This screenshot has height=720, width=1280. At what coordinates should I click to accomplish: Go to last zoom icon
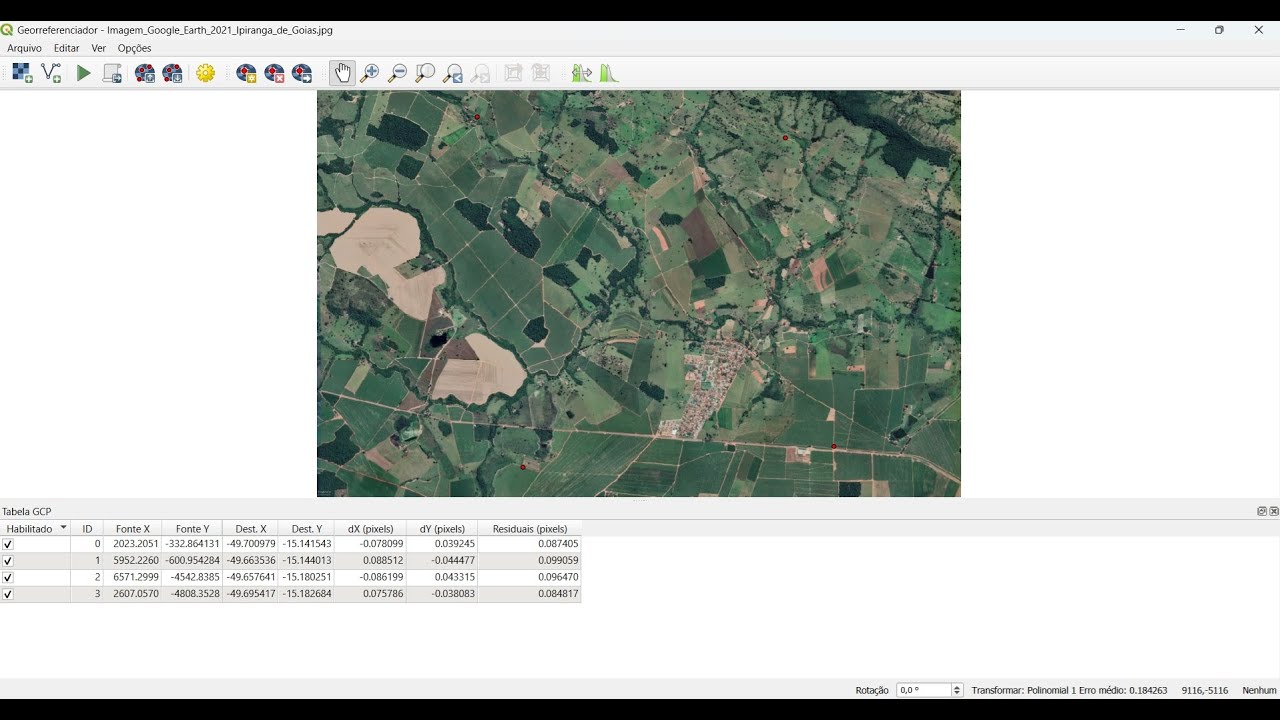453,73
